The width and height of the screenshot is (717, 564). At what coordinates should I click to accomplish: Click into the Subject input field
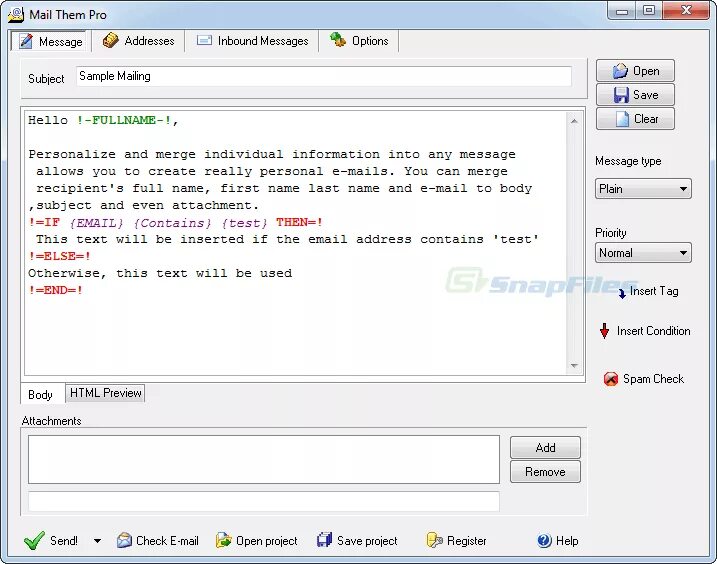(324, 76)
